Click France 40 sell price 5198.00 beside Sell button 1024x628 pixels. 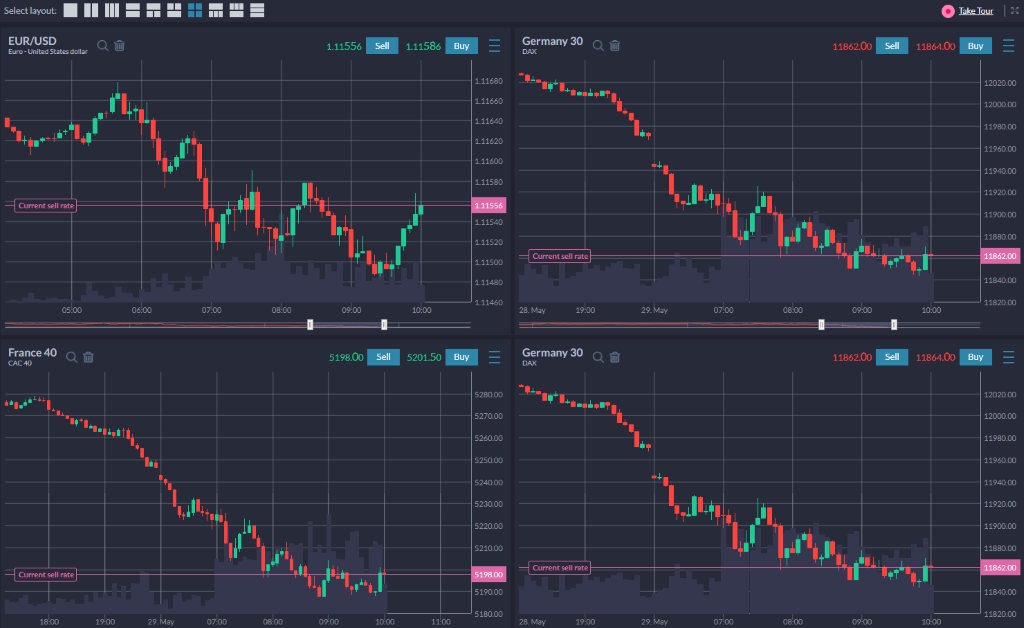pos(346,358)
